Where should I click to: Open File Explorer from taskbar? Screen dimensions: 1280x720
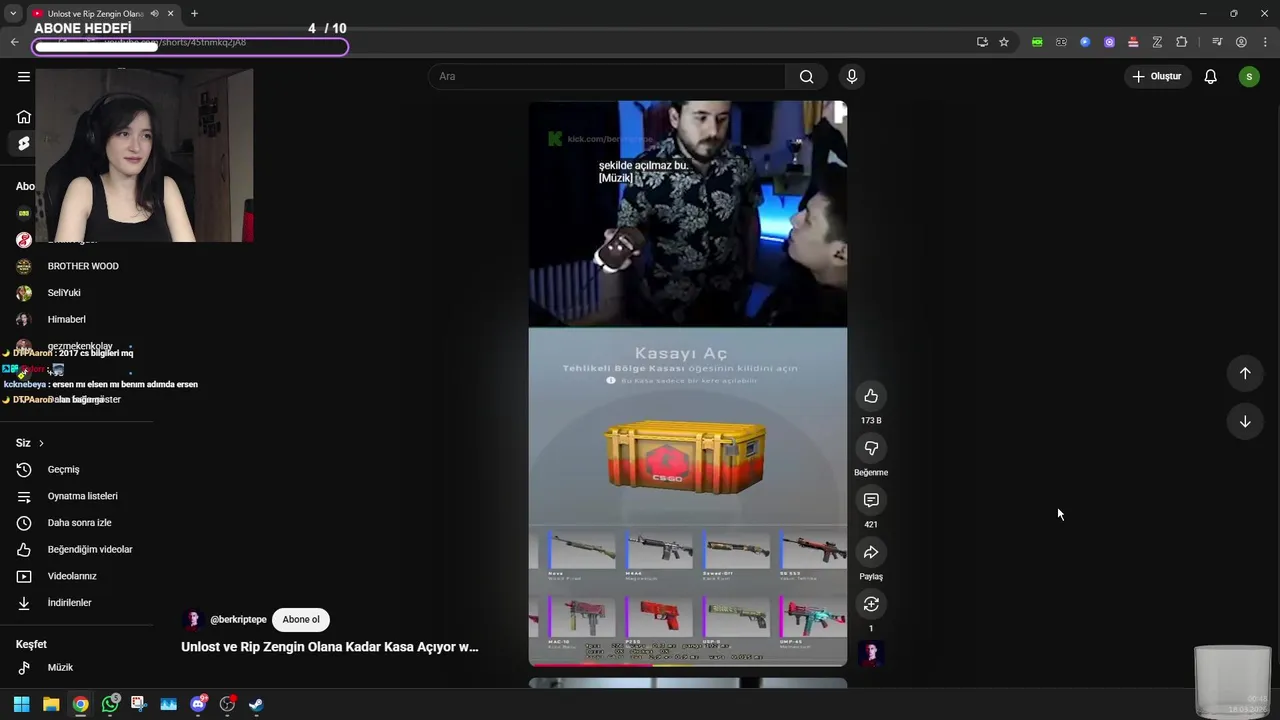pyautogui.click(x=51, y=704)
